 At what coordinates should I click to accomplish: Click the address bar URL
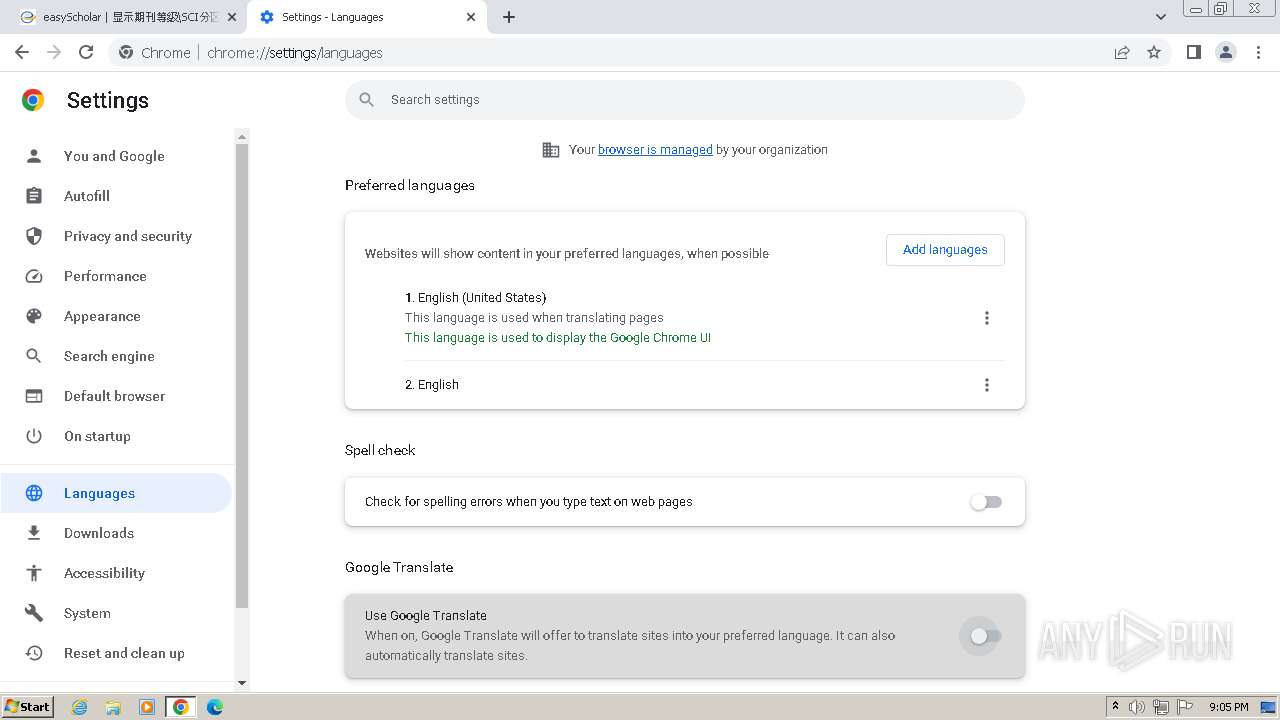click(x=295, y=53)
